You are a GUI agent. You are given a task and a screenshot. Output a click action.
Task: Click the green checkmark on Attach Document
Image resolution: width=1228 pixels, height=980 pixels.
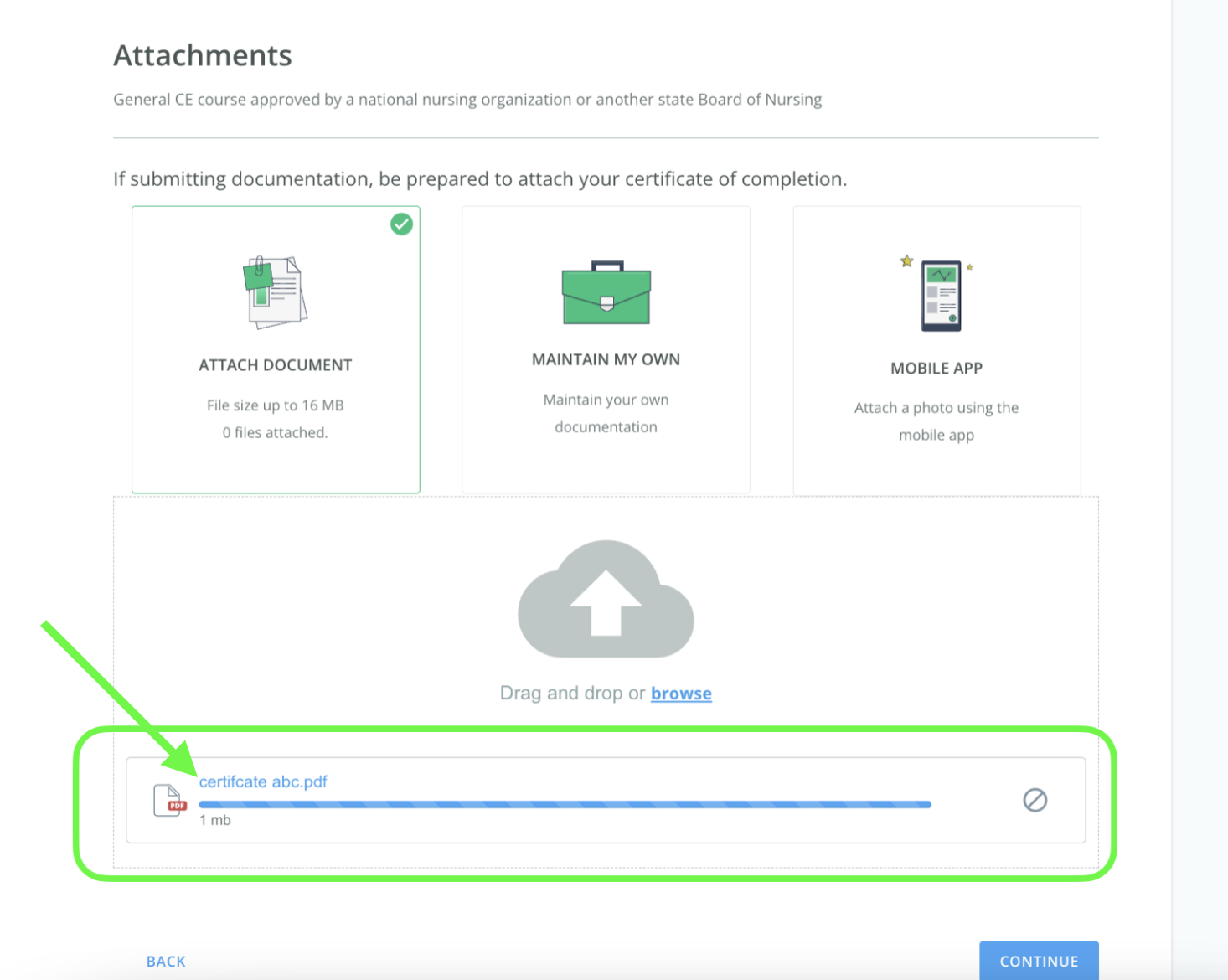(x=402, y=224)
